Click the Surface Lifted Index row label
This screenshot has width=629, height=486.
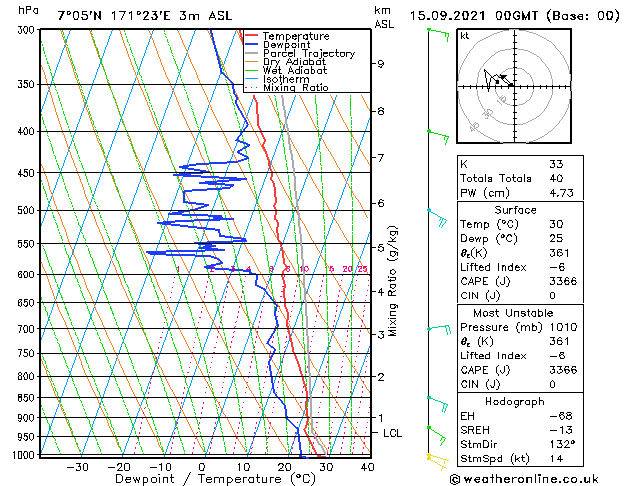493,267
